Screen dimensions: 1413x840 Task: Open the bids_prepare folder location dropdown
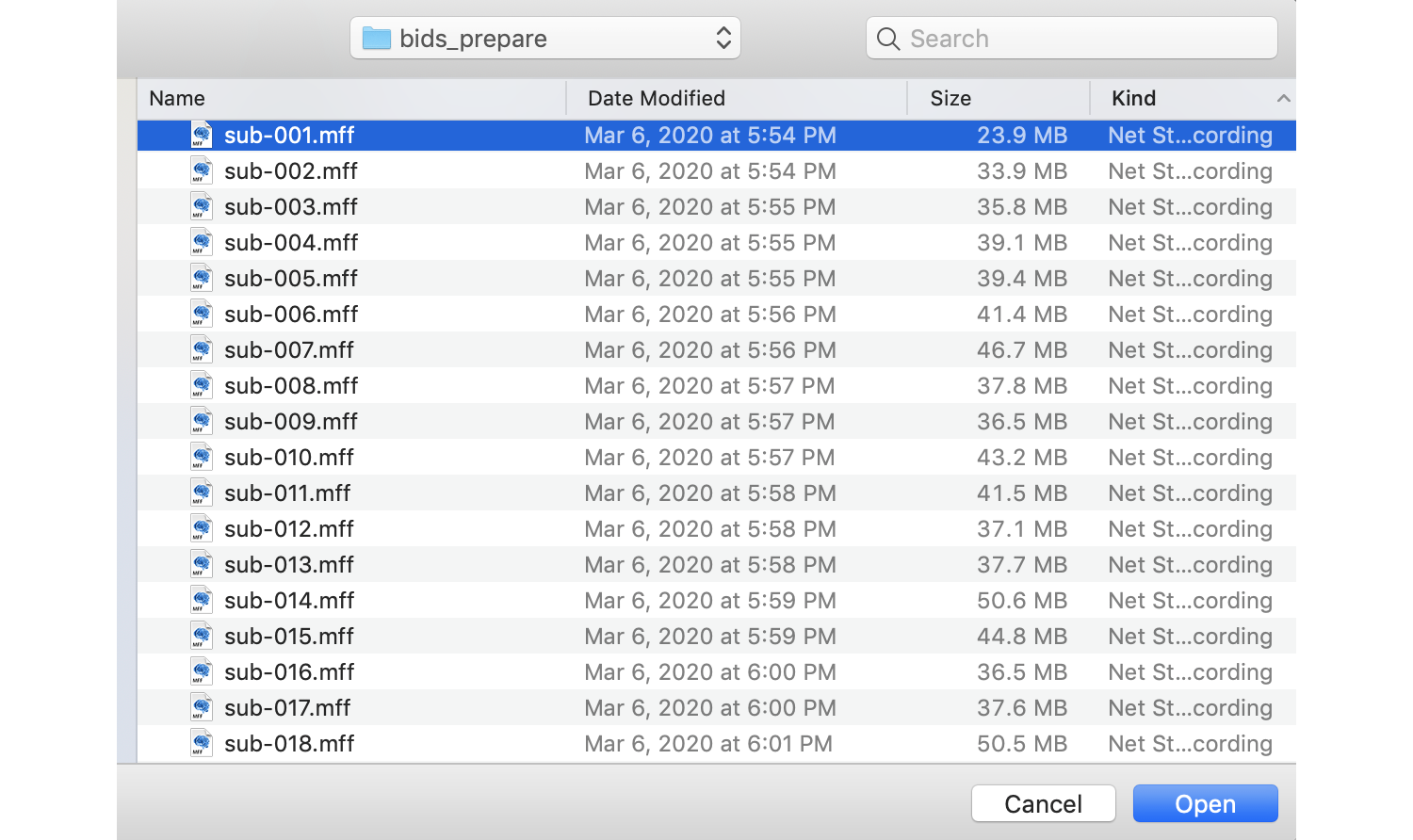pos(723,39)
